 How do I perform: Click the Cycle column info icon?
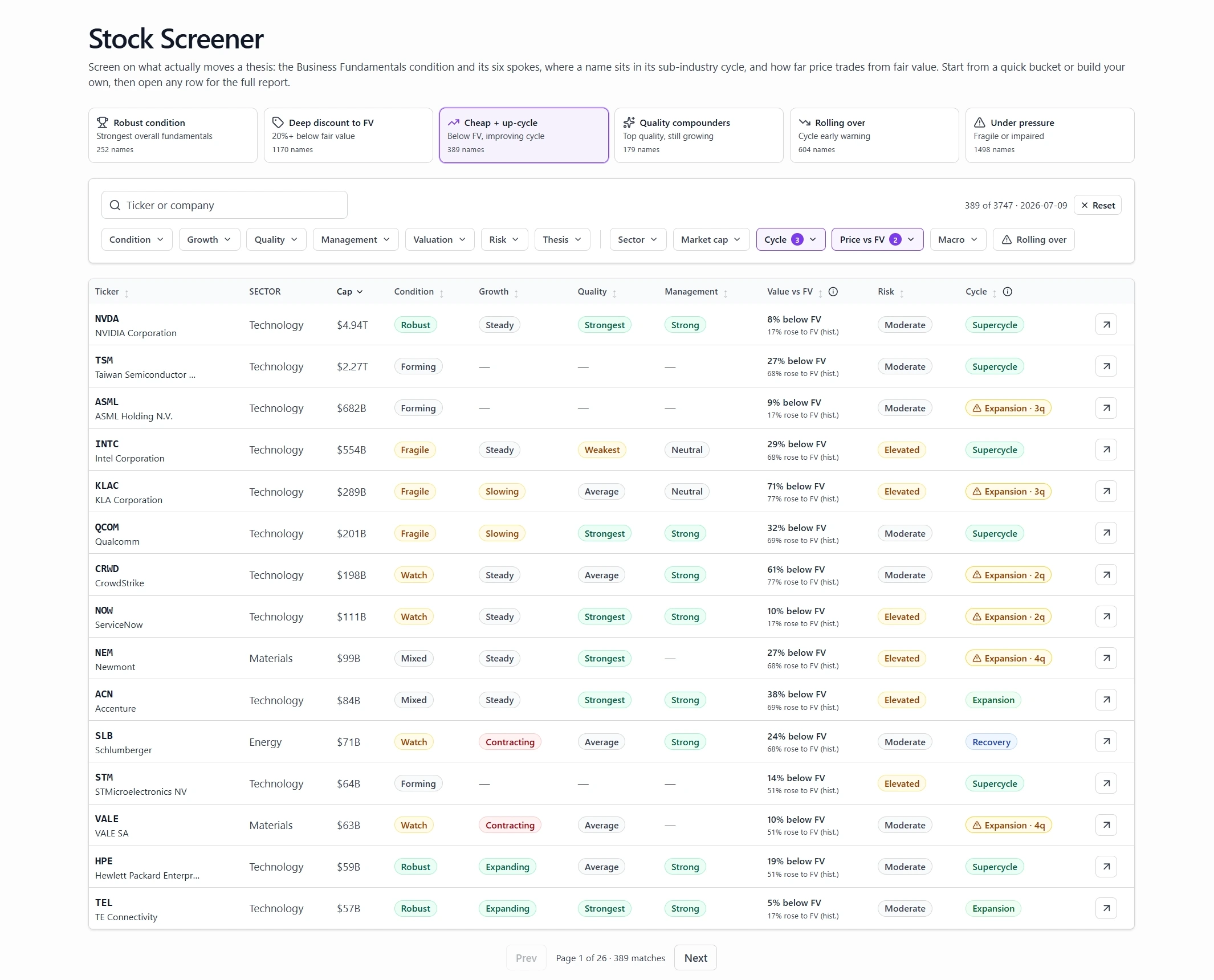click(x=1007, y=292)
